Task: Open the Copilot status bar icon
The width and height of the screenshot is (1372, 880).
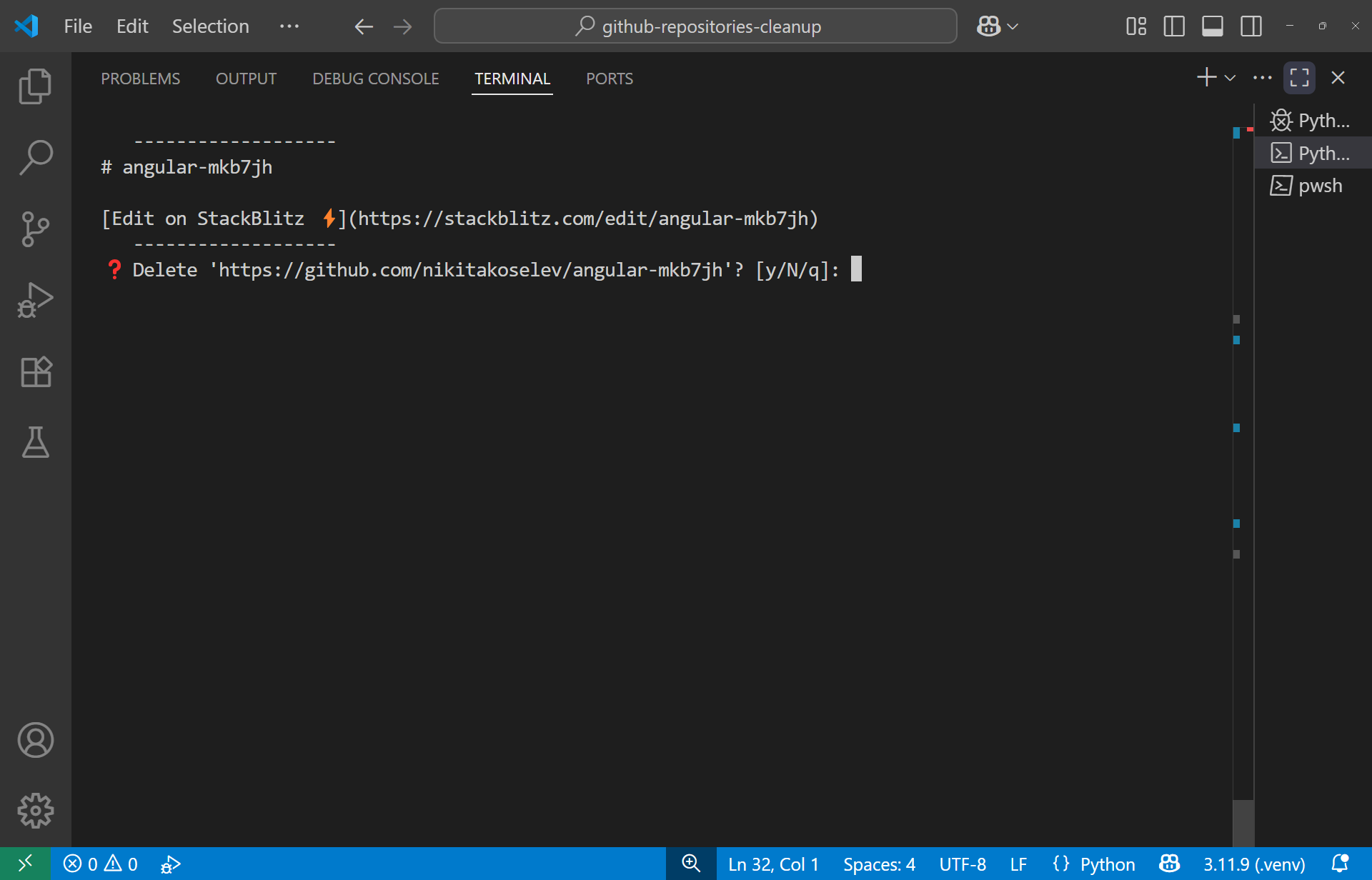Action: click(1169, 864)
